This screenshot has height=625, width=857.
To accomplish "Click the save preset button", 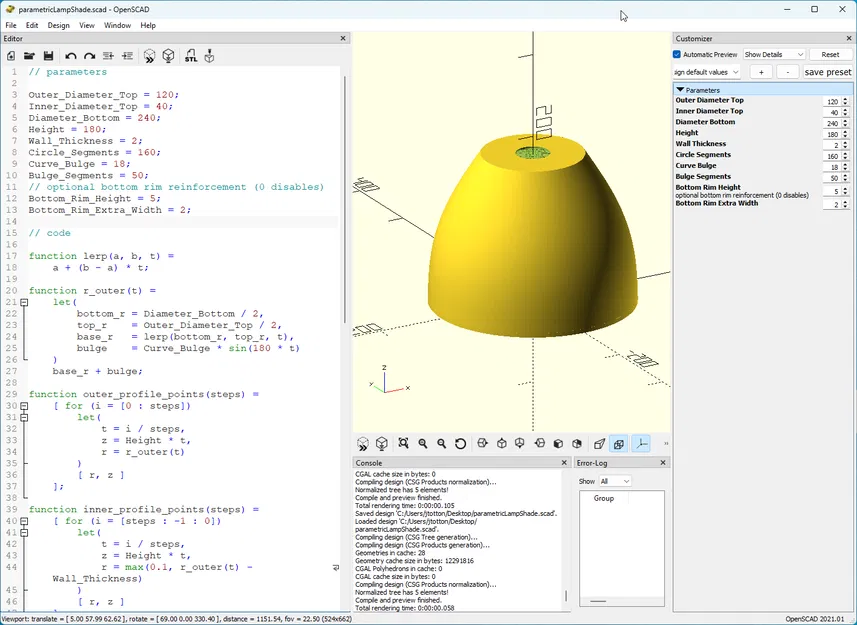I will coord(827,71).
